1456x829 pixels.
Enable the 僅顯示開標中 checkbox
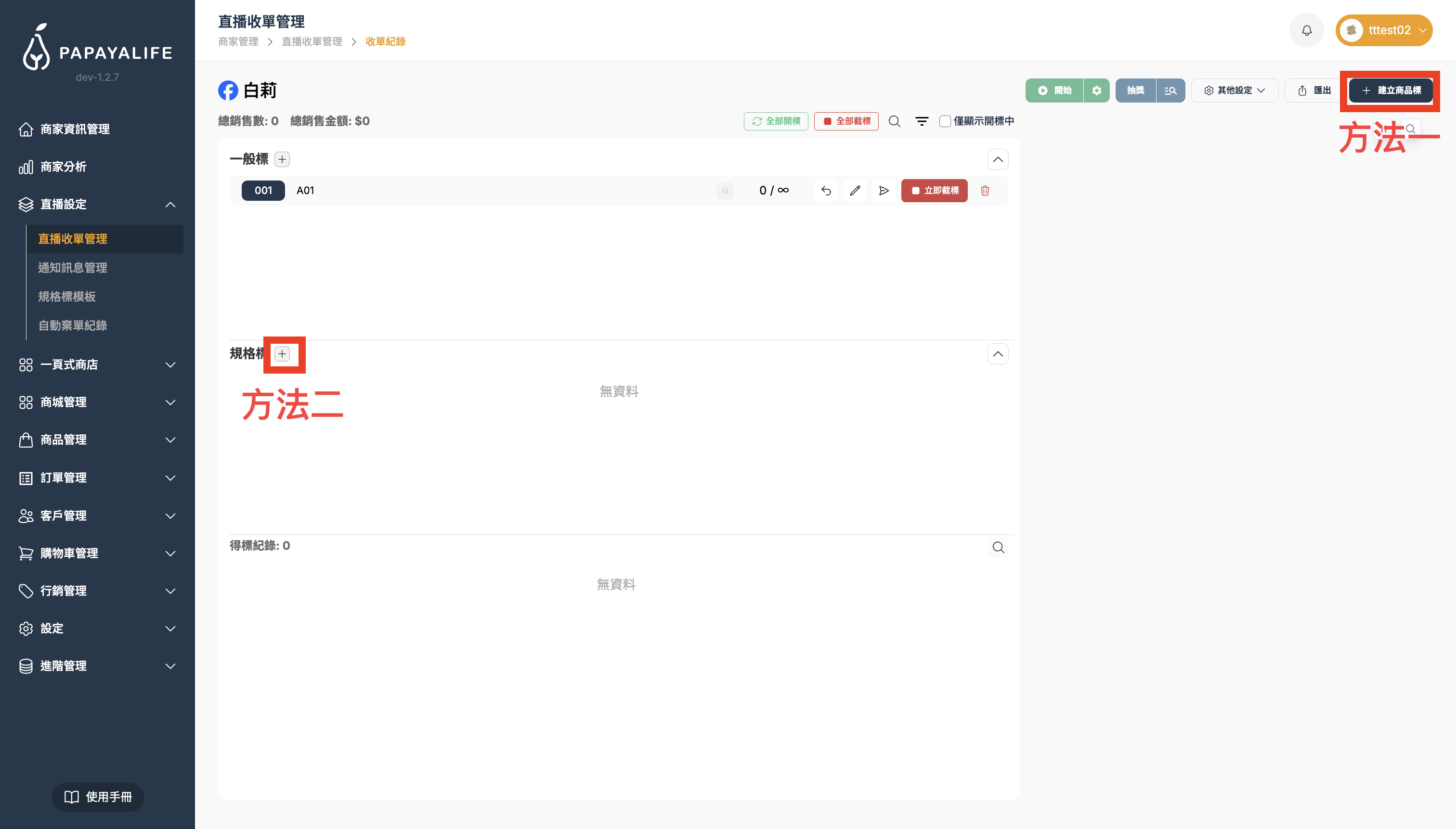coord(945,121)
